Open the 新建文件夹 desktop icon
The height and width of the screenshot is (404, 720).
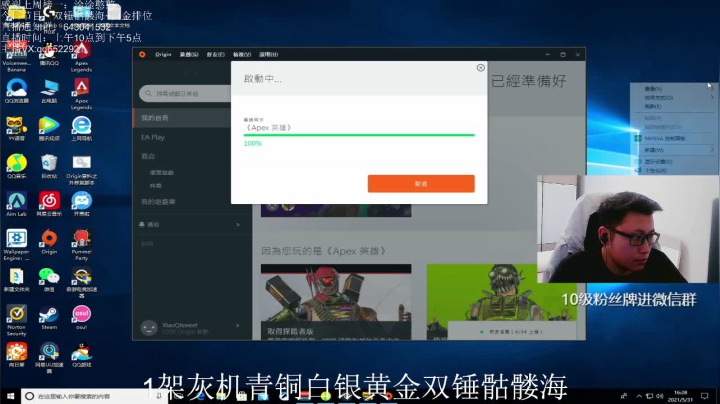click(x=17, y=280)
